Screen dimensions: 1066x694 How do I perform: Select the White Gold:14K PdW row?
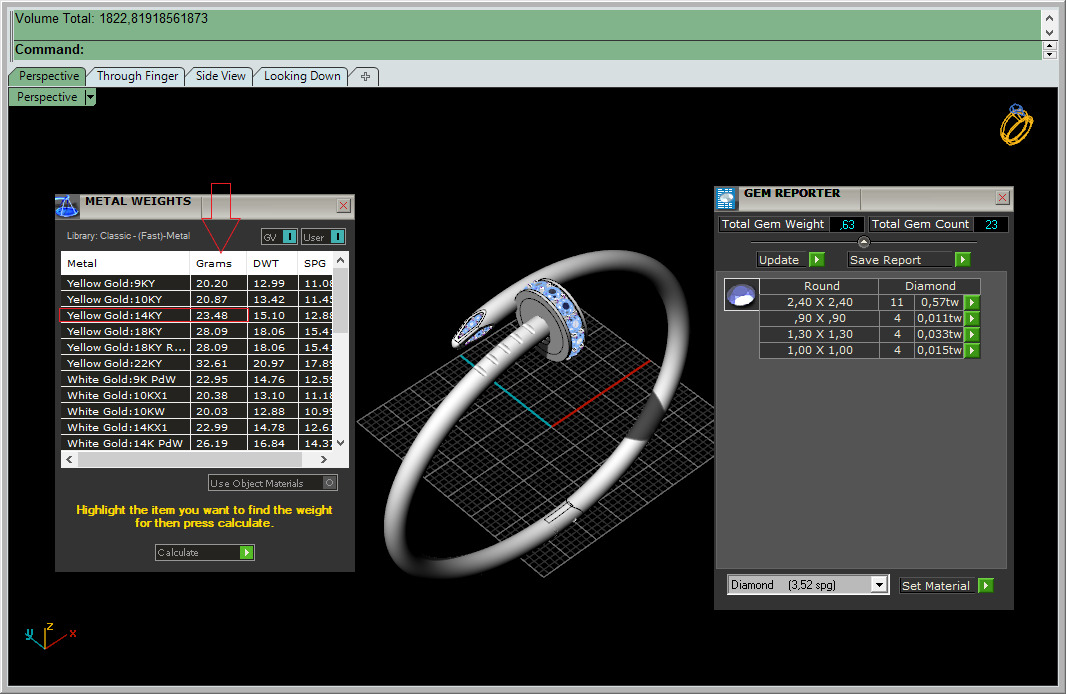(x=197, y=443)
